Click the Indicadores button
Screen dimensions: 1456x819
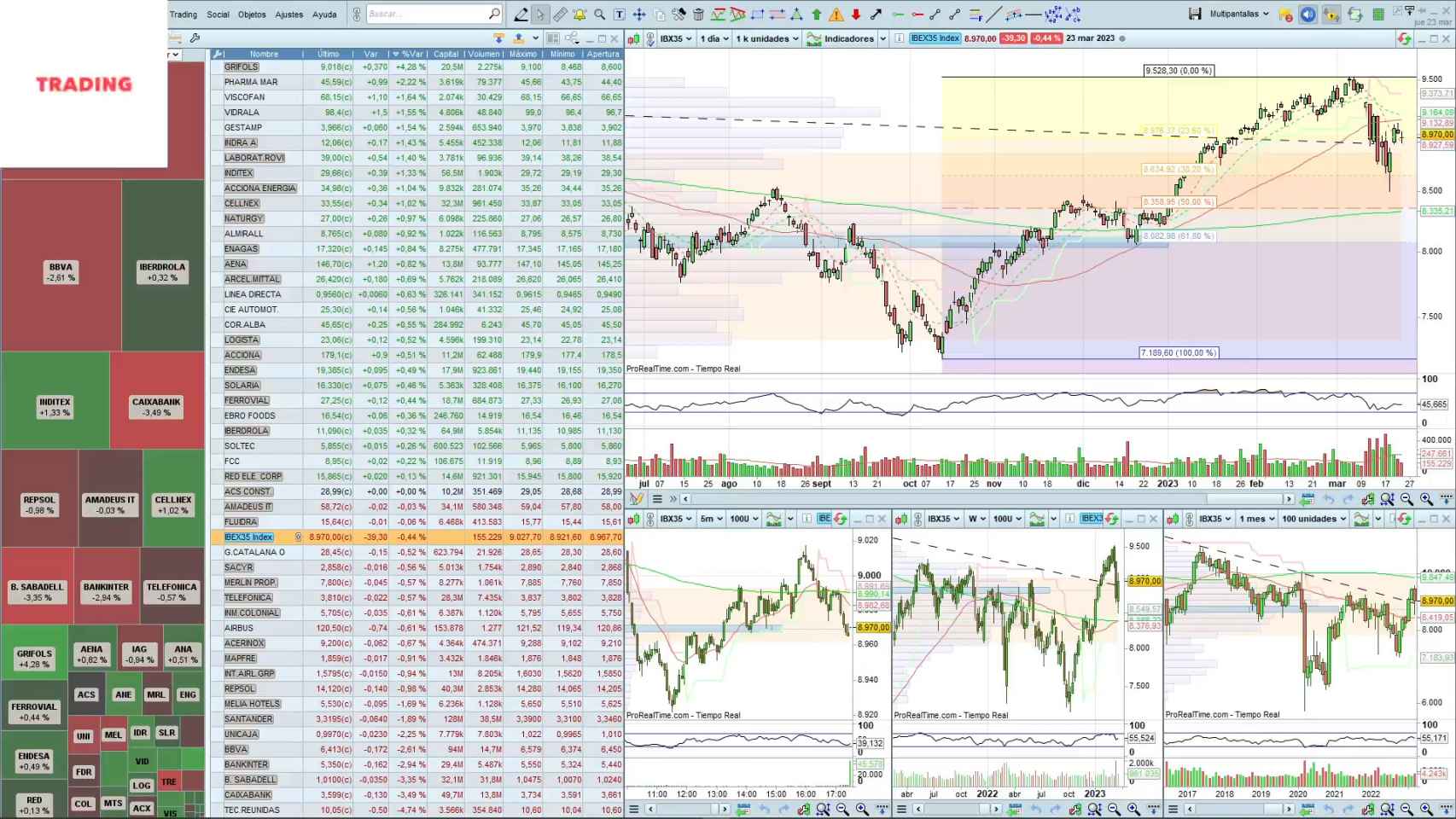(x=847, y=38)
